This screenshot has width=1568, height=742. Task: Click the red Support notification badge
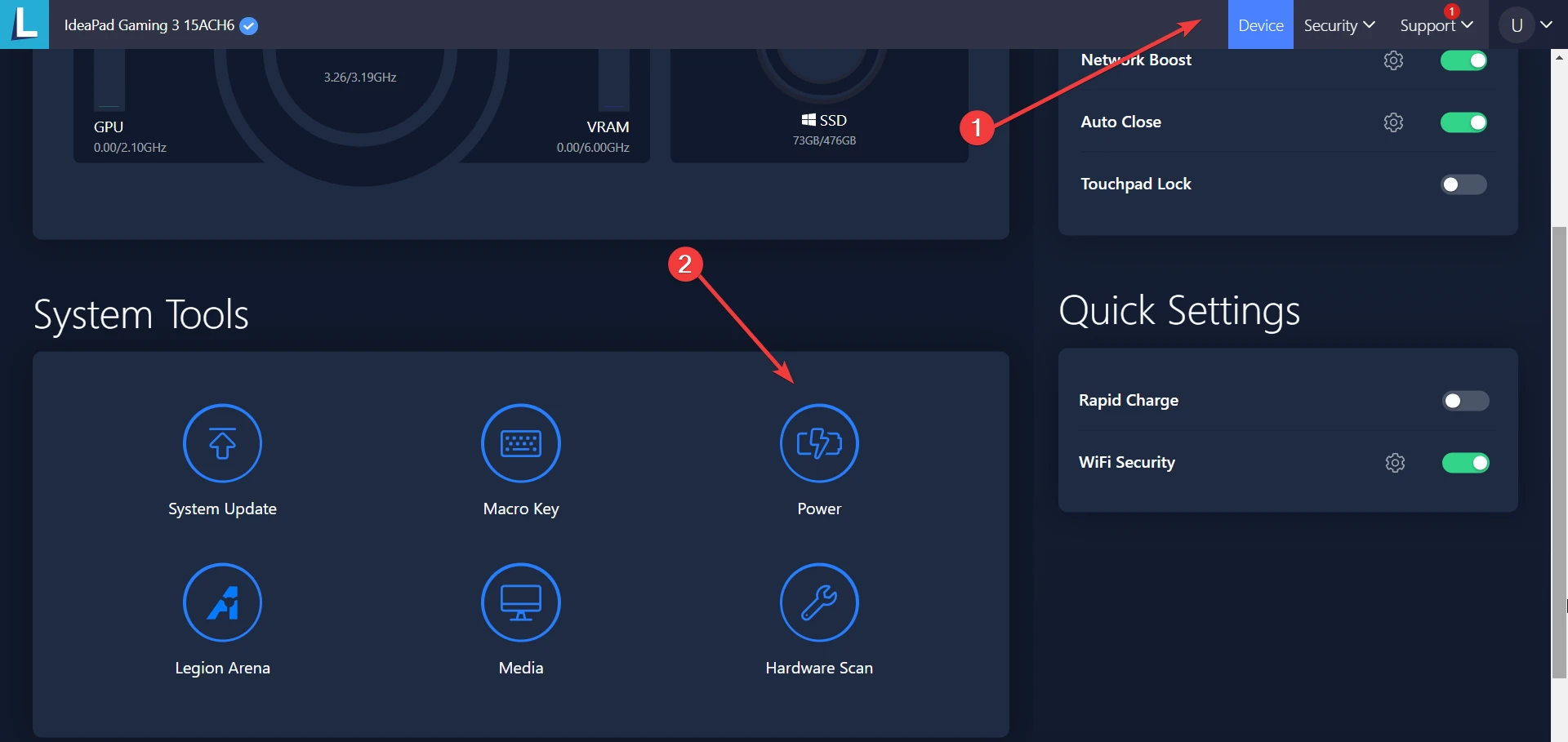click(x=1451, y=11)
